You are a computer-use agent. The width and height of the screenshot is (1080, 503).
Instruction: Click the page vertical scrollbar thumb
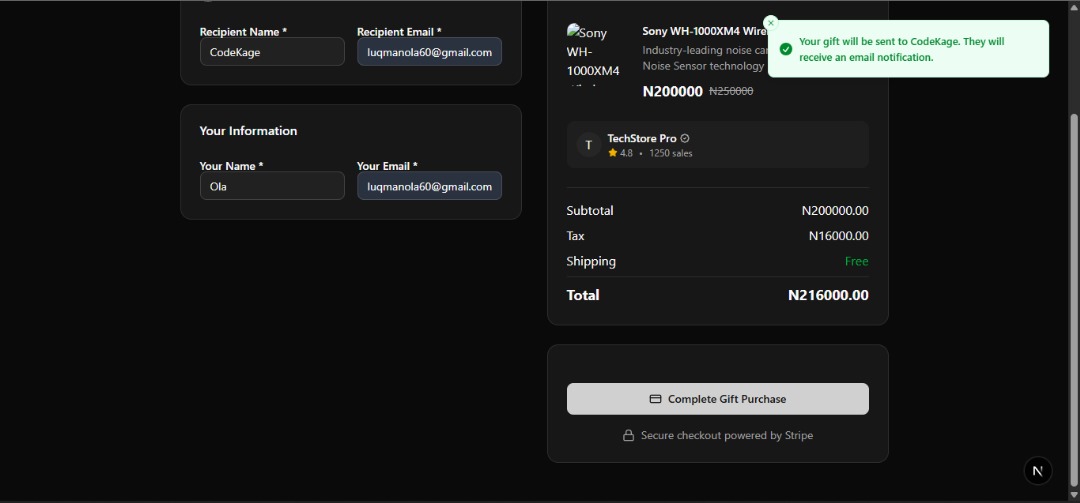pyautogui.click(x=1073, y=300)
